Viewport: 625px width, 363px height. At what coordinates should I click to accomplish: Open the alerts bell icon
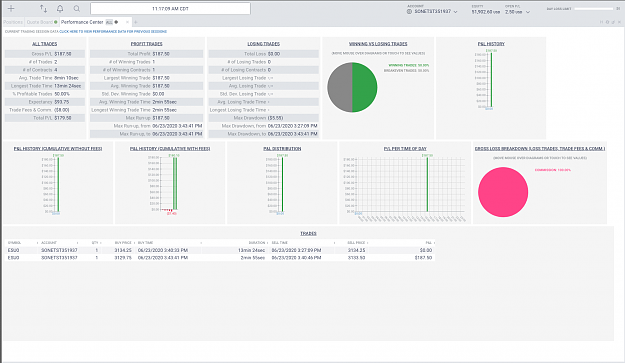[60, 8]
